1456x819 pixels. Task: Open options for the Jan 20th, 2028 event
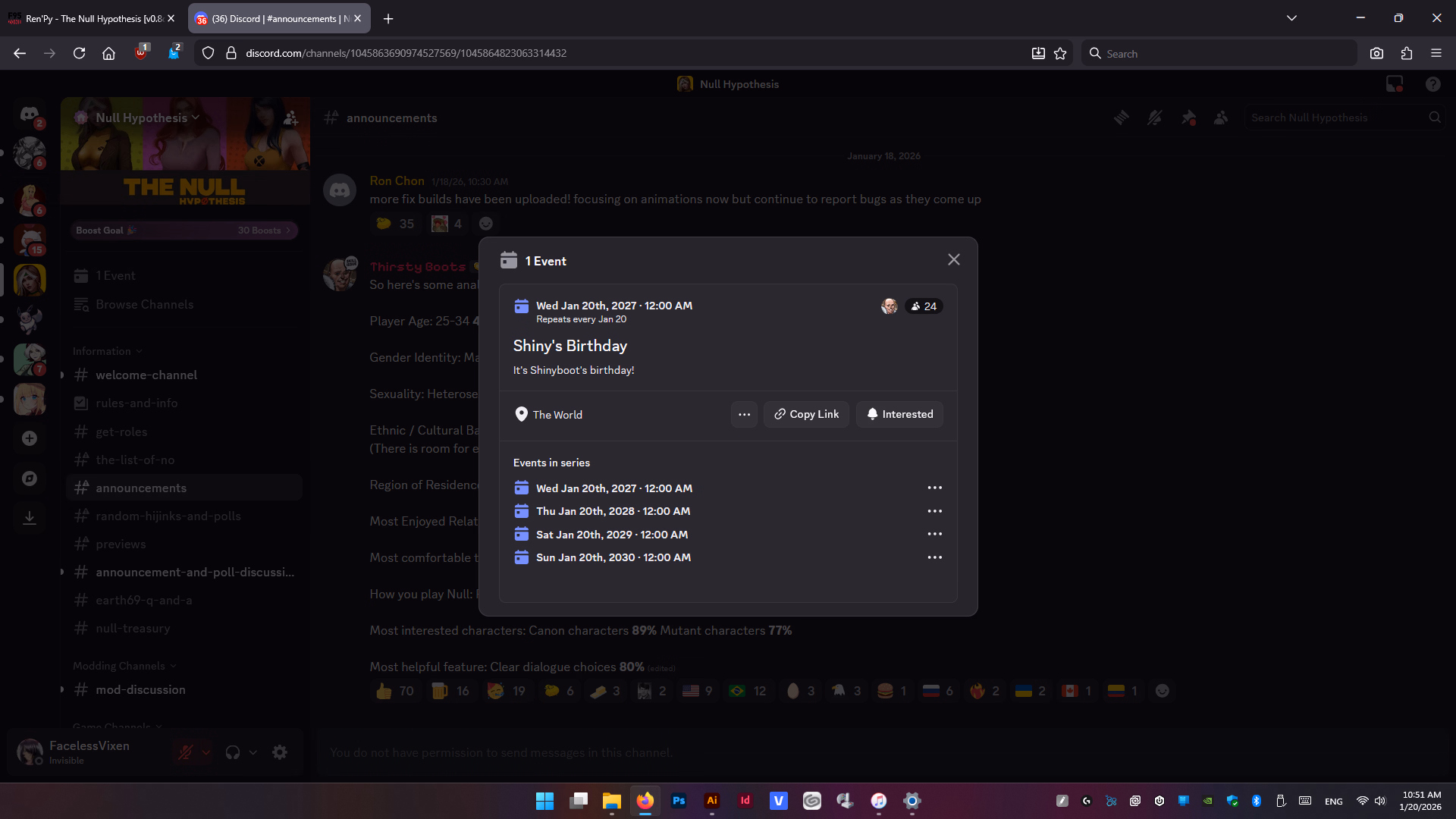coord(934,511)
